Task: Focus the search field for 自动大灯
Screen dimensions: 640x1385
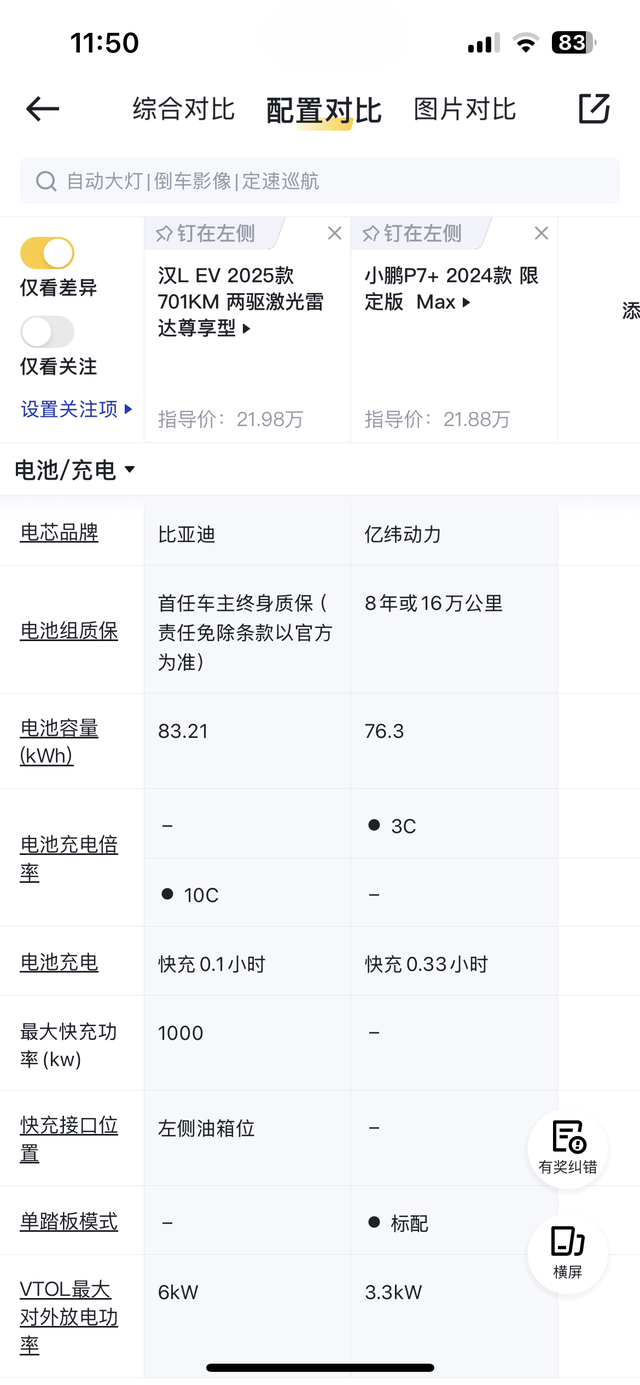Action: pos(330,181)
